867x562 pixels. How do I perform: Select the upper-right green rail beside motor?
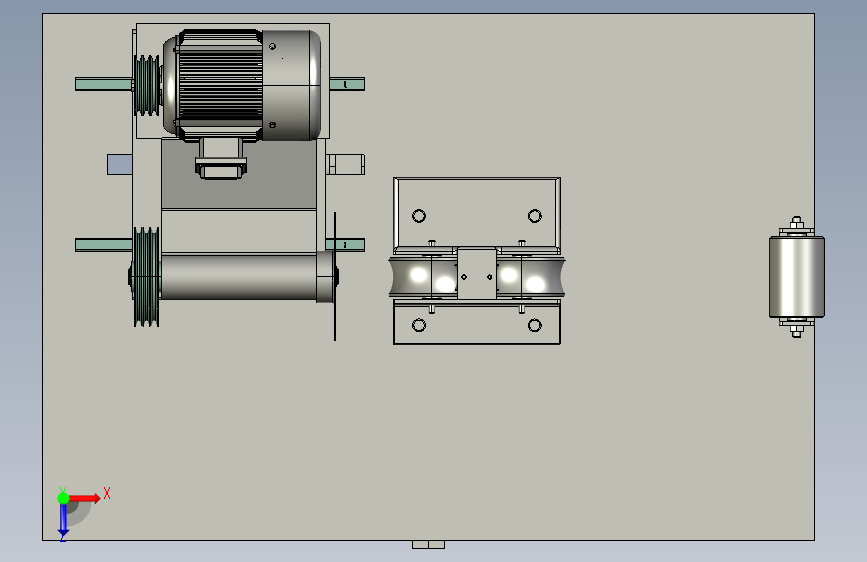click(347, 84)
